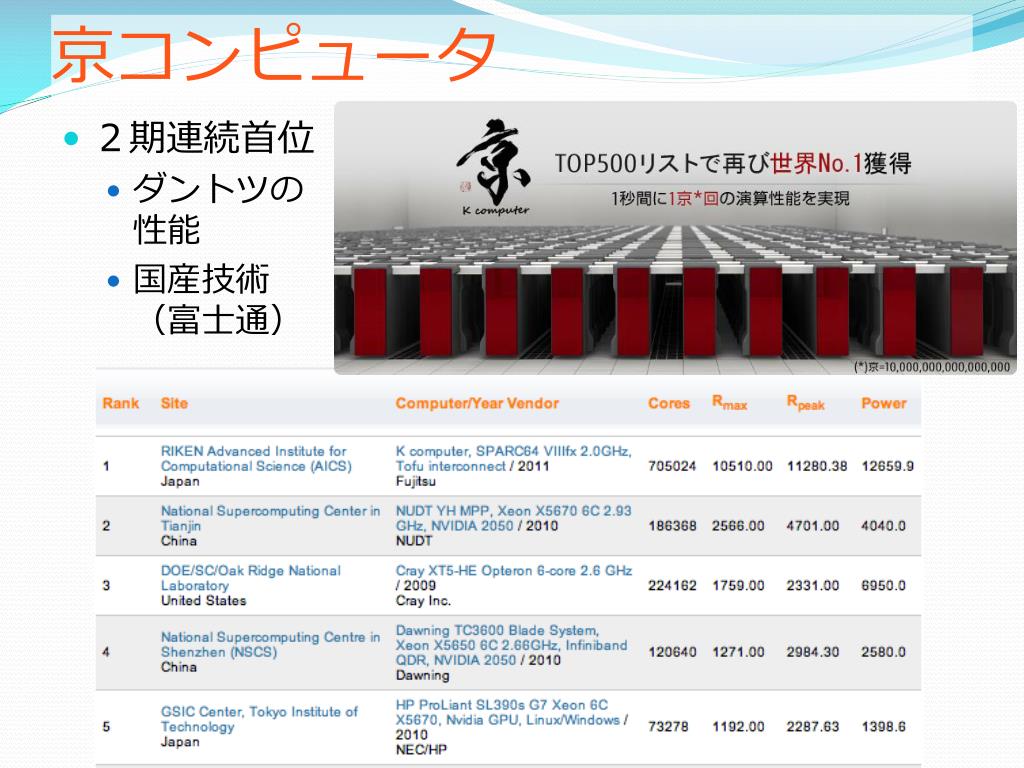Viewport: 1024px width, 768px height.
Task: Click the Rmax value 10510.00
Action: coord(742,466)
